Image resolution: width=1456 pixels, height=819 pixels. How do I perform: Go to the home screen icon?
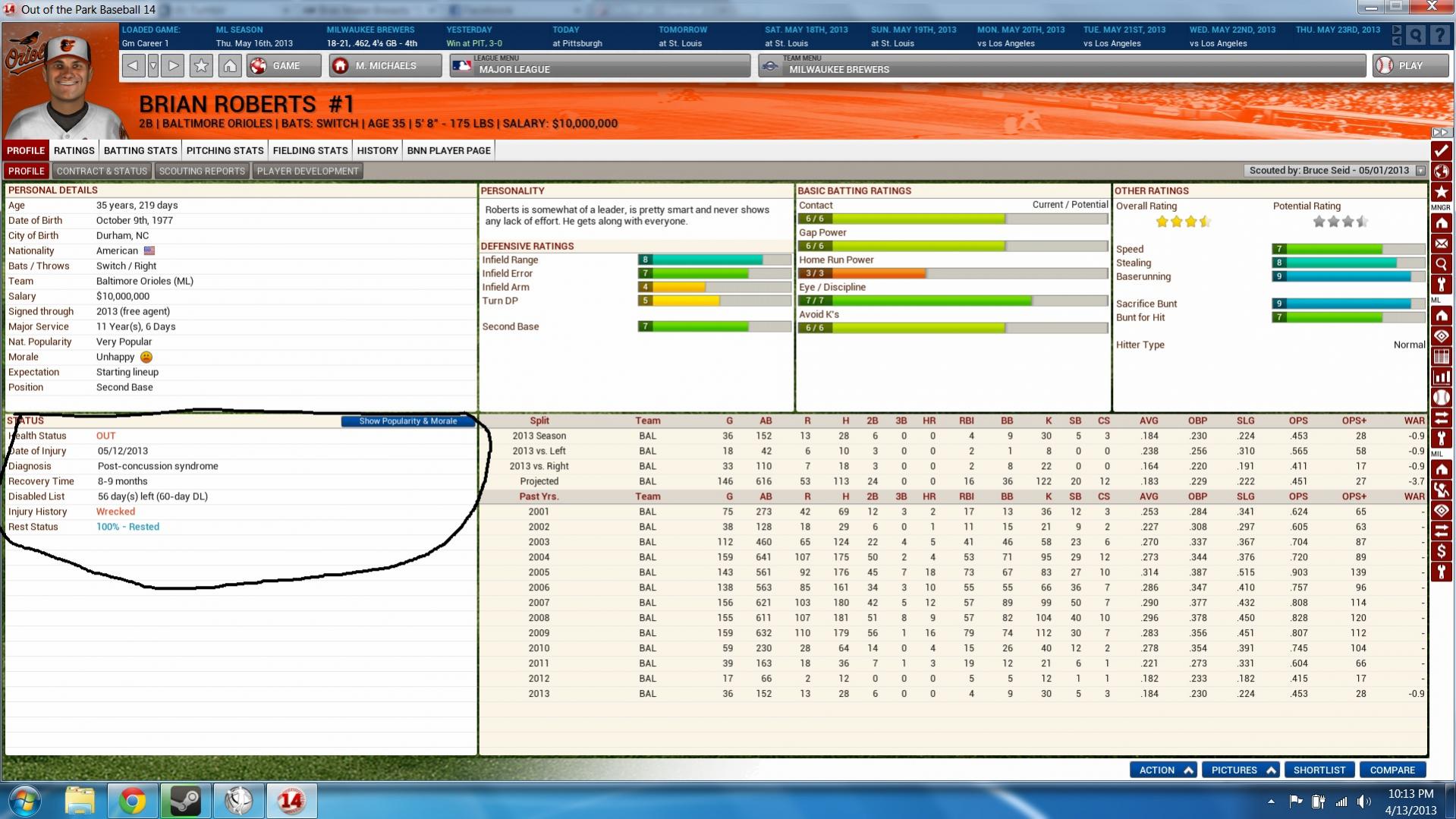[x=230, y=66]
